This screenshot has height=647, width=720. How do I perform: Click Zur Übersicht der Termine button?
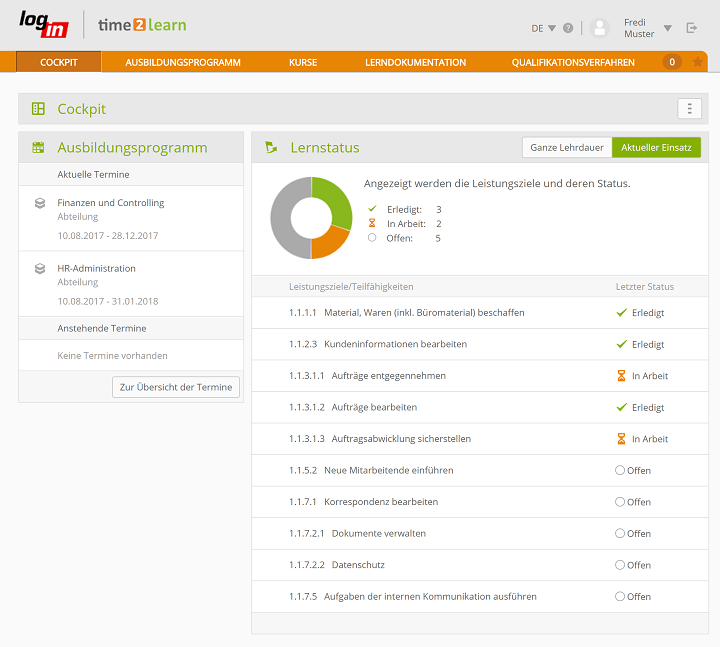tap(176, 387)
